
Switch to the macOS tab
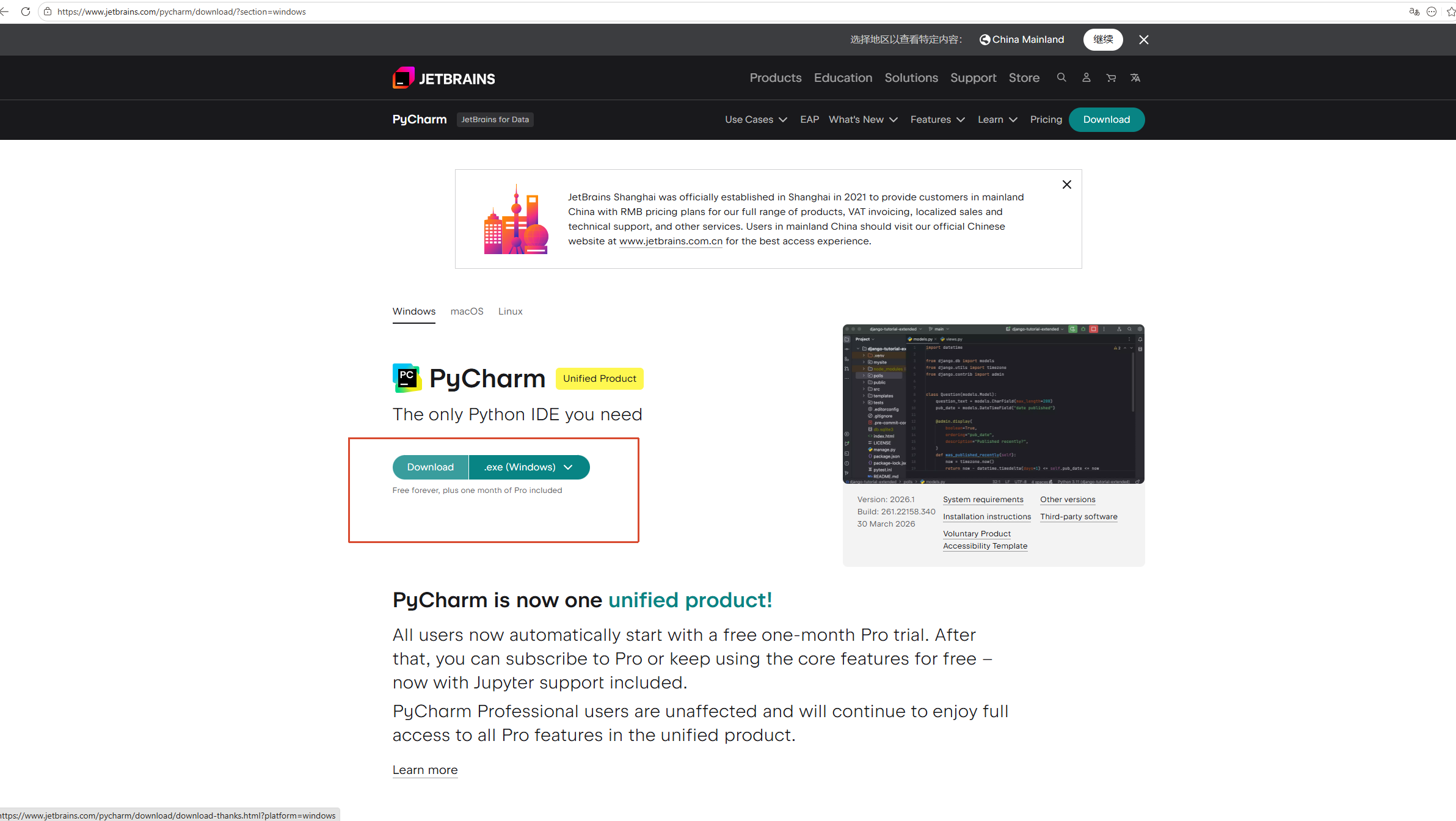[x=467, y=312]
